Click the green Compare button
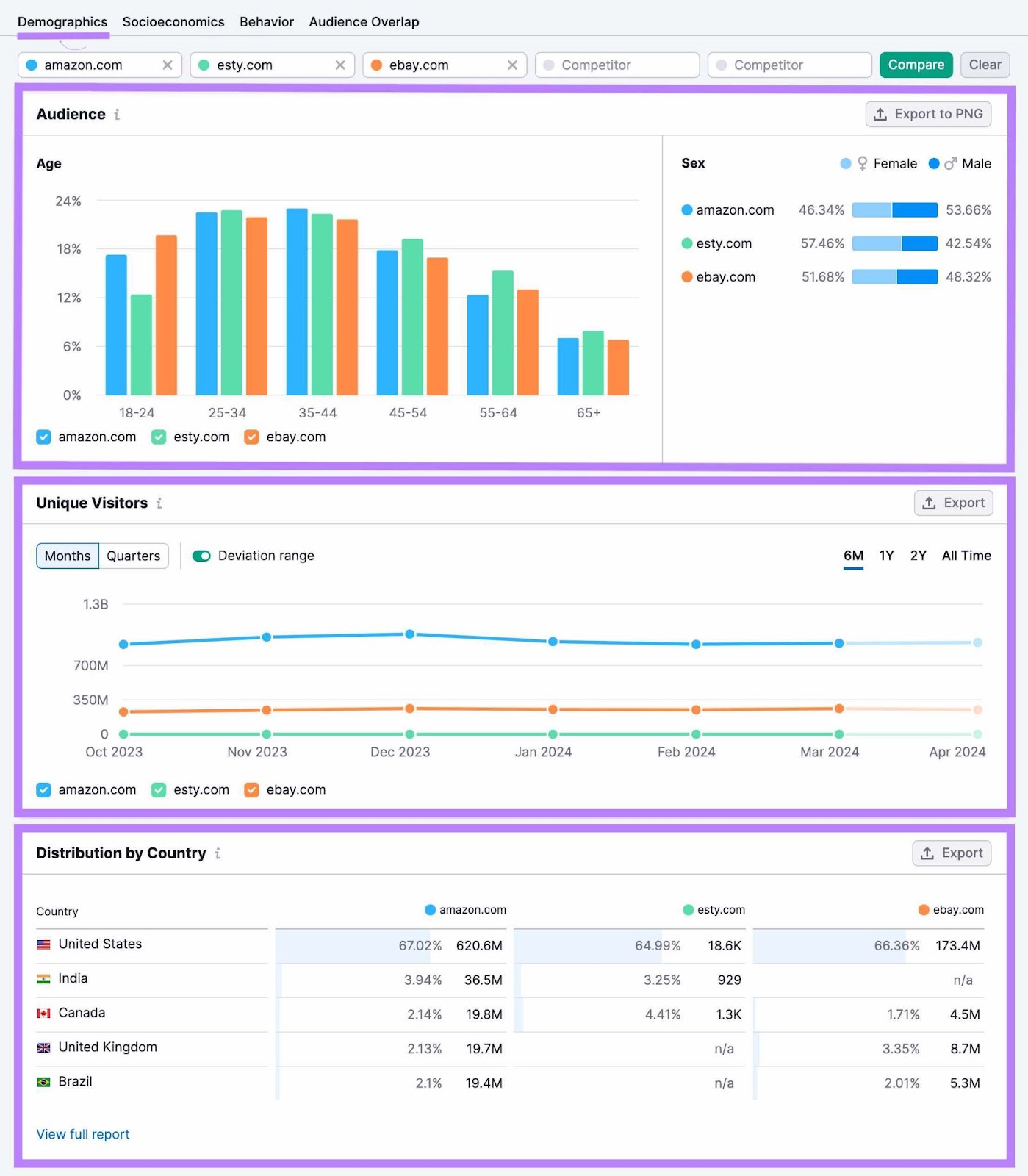The width and height of the screenshot is (1028, 1176). click(x=916, y=65)
